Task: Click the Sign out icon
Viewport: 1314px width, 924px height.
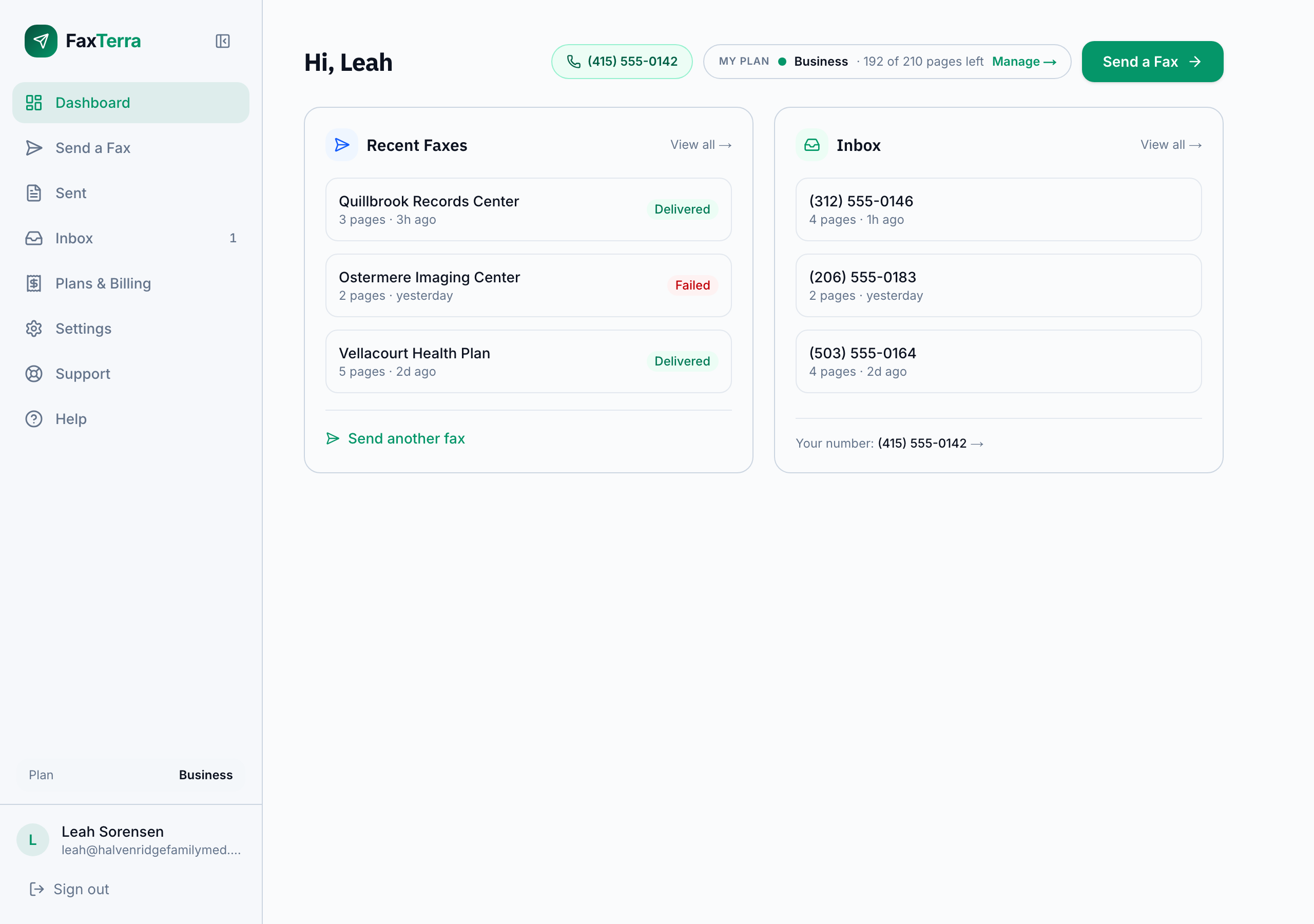Action: pos(36,889)
